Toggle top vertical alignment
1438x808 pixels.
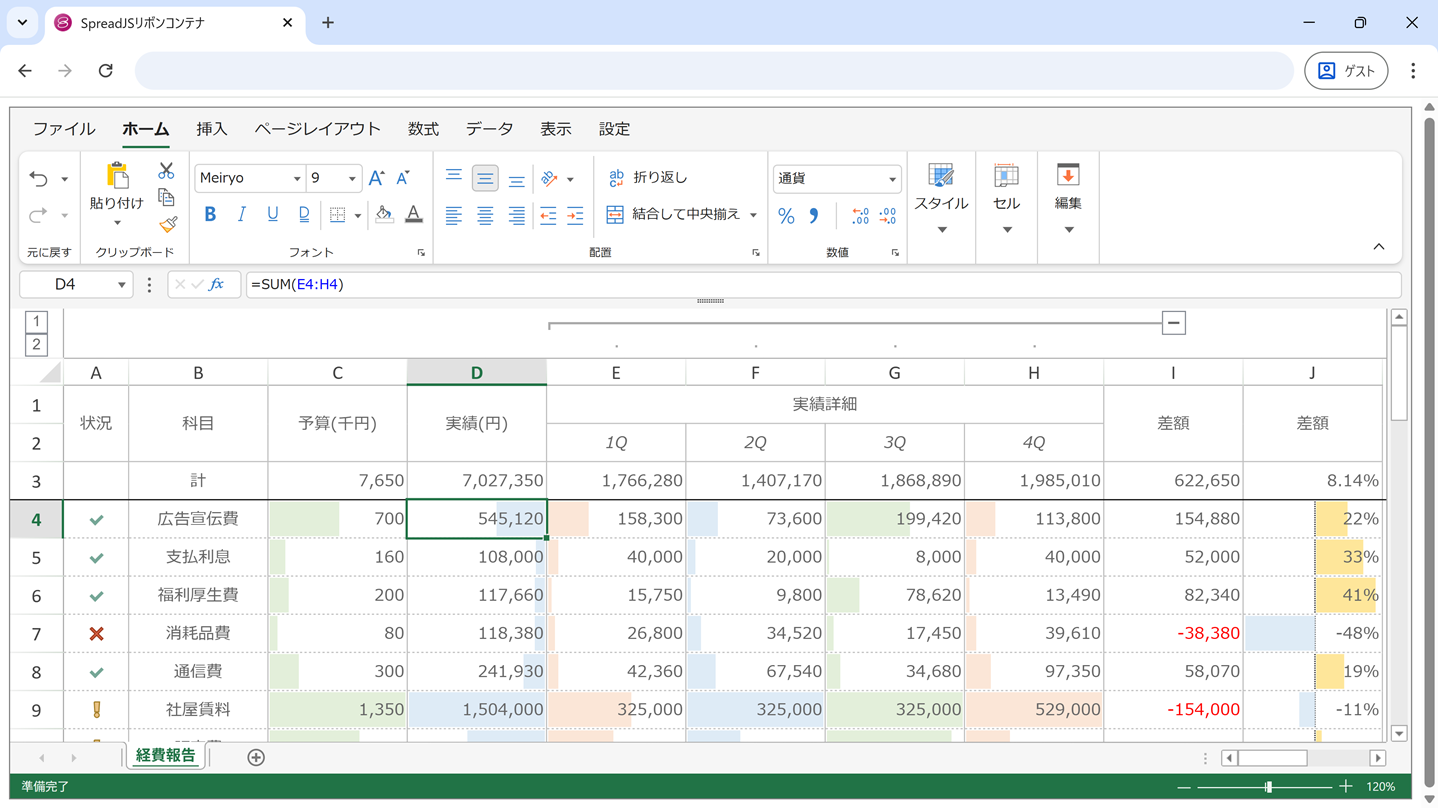tap(454, 178)
